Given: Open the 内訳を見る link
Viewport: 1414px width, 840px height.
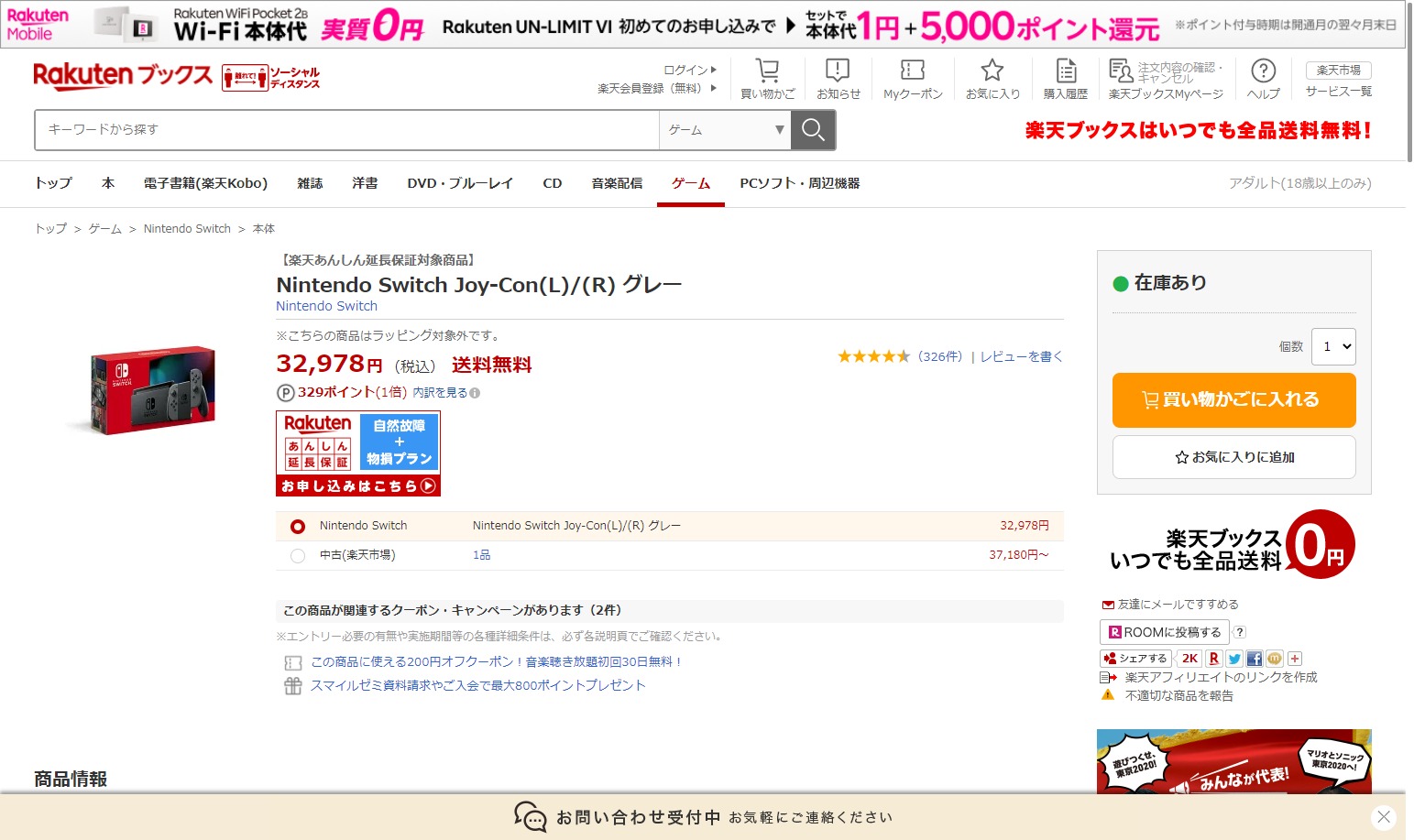Looking at the screenshot, I should 440,393.
